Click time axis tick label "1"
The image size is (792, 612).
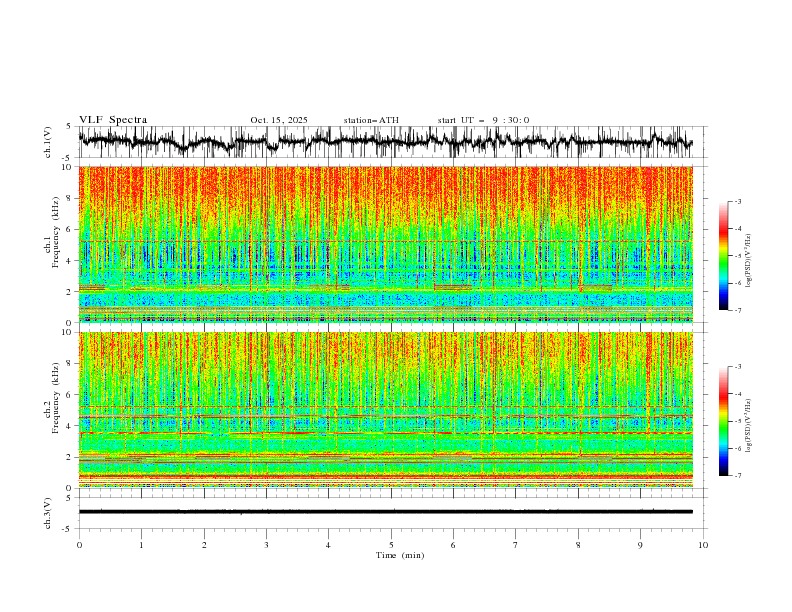point(141,545)
